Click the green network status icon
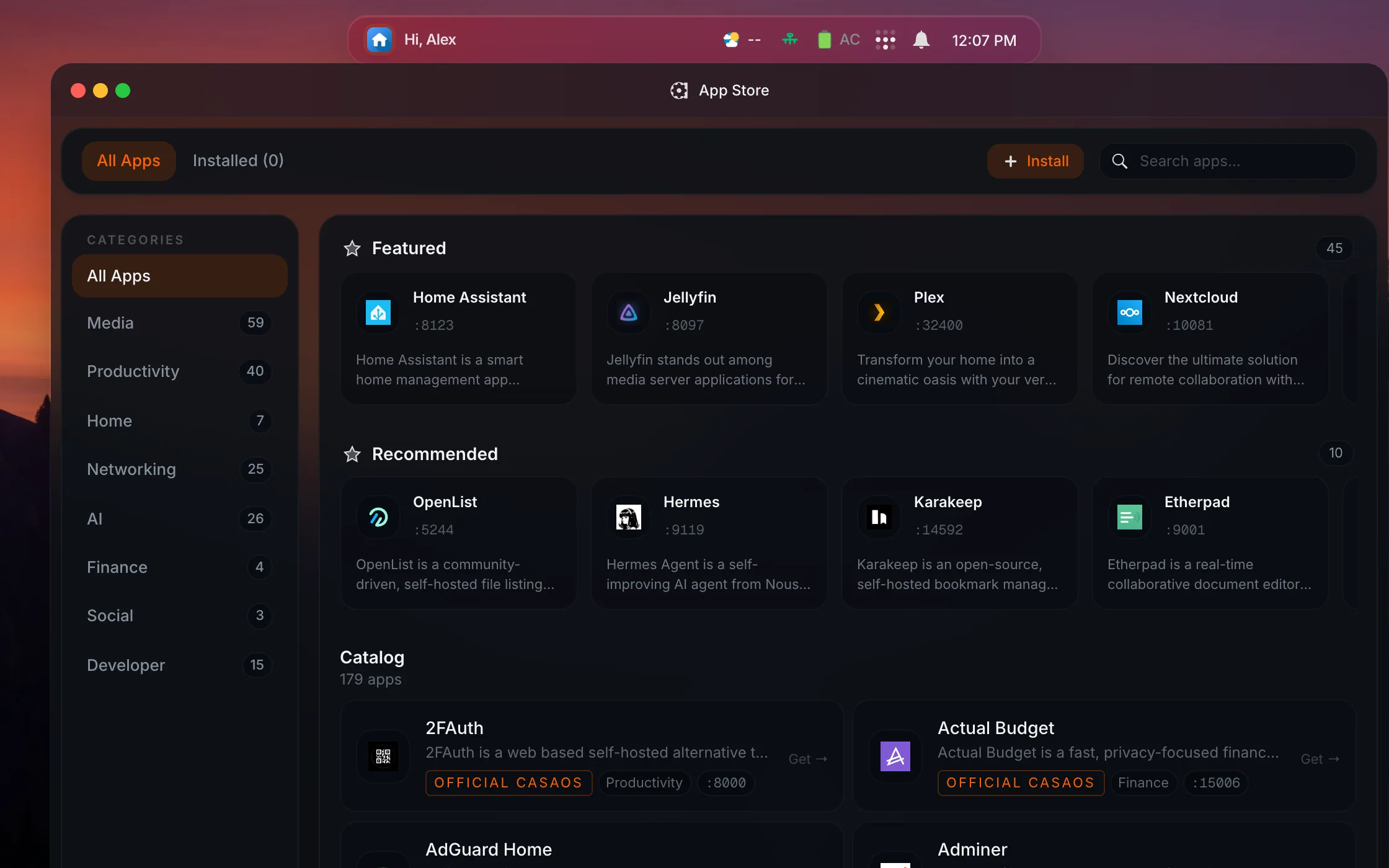Image resolution: width=1389 pixels, height=868 pixels. point(789,40)
